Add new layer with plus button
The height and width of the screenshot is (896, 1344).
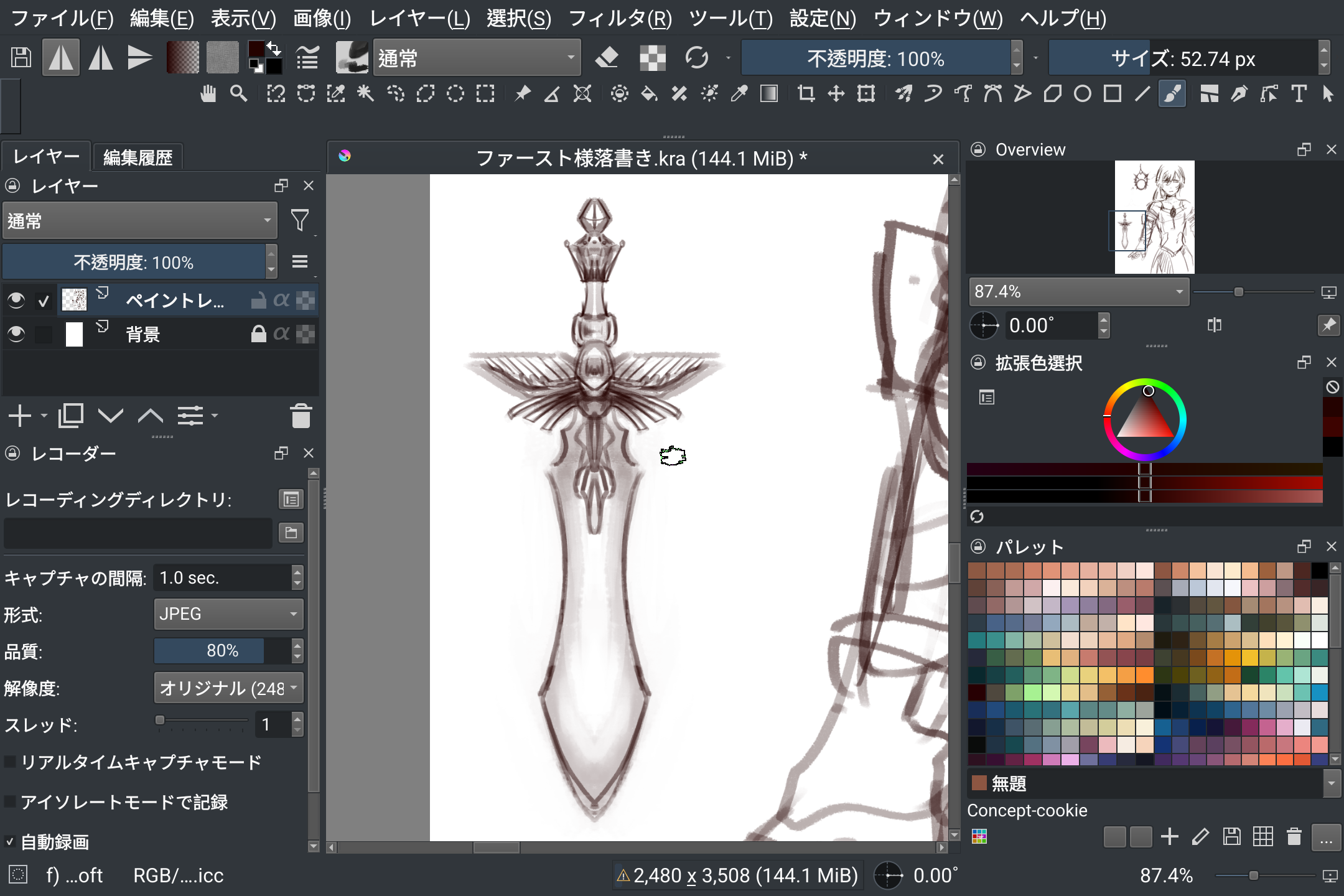click(x=20, y=416)
